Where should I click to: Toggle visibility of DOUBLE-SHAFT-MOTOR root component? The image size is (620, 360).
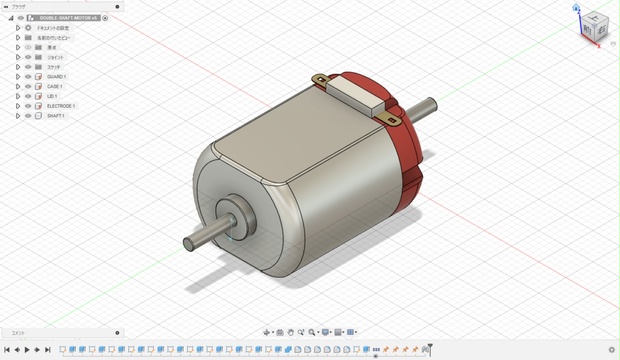click(x=21, y=18)
